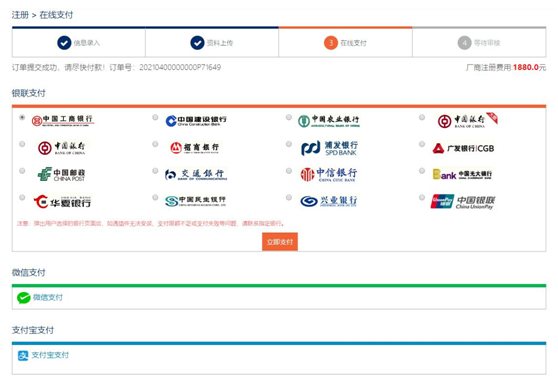Go to step 1 信息录入 tab
This screenshot has width=558, height=391.
click(x=79, y=43)
